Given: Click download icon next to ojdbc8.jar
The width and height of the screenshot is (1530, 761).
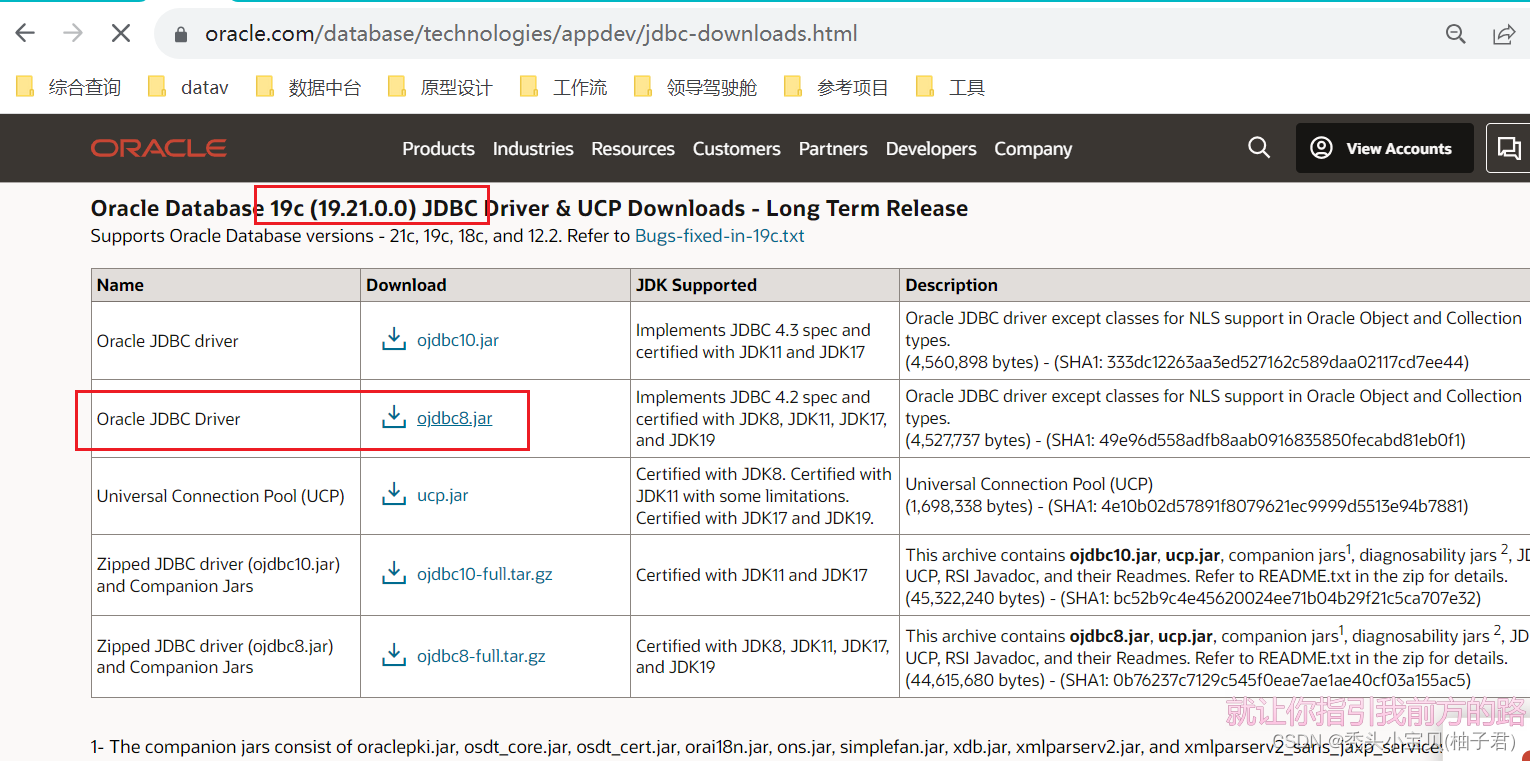Looking at the screenshot, I should 394,417.
